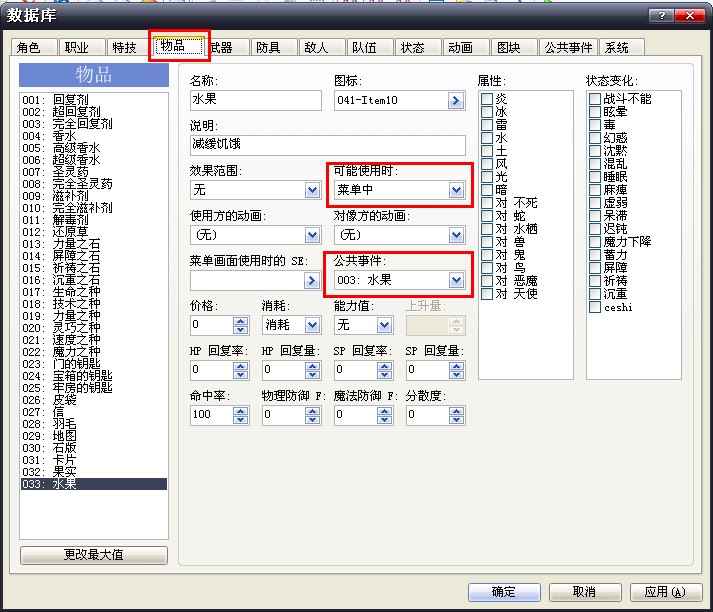The height and width of the screenshot is (612, 713).
Task: Select item 032: 果实 in the list
Action: pos(94,472)
